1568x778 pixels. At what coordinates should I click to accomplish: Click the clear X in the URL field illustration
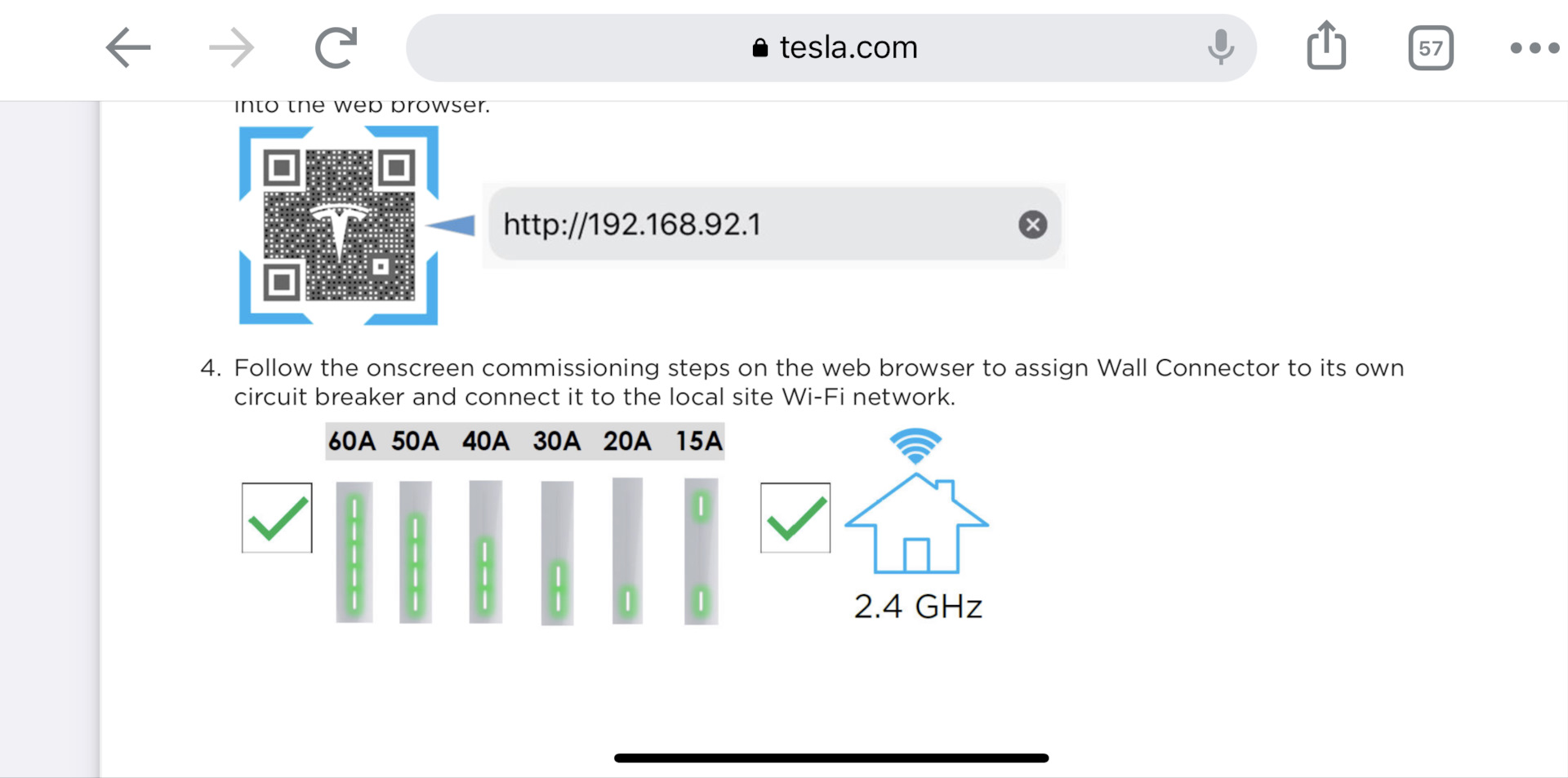(x=1032, y=224)
